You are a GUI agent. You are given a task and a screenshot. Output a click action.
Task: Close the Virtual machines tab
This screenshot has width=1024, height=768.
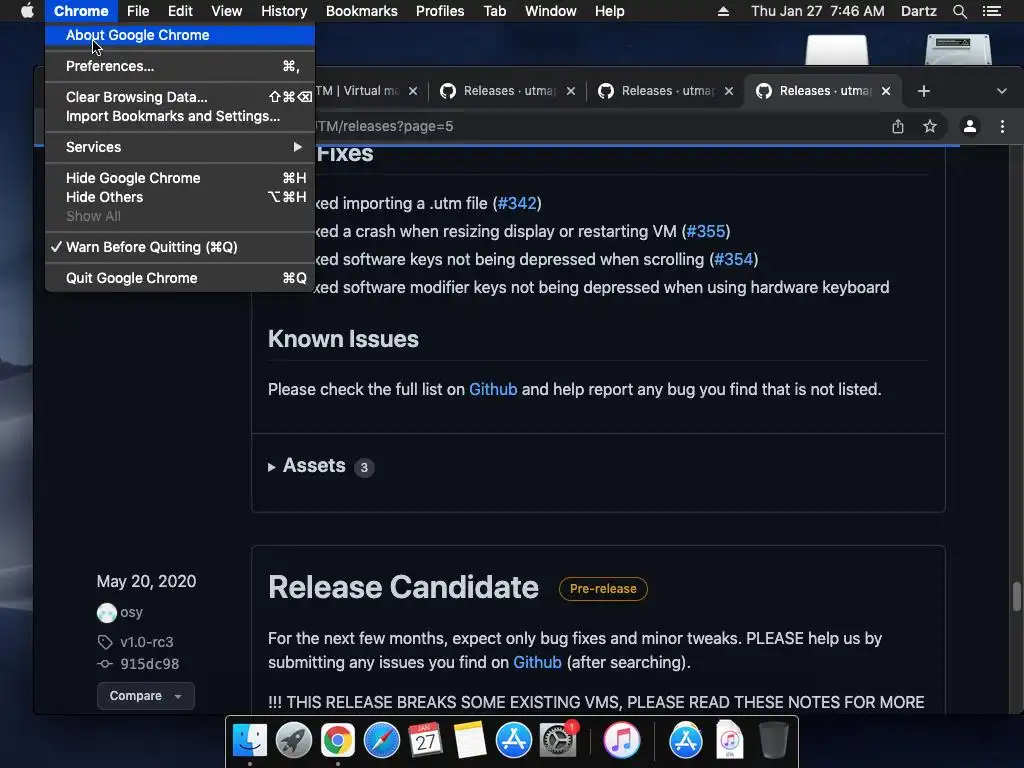click(413, 91)
